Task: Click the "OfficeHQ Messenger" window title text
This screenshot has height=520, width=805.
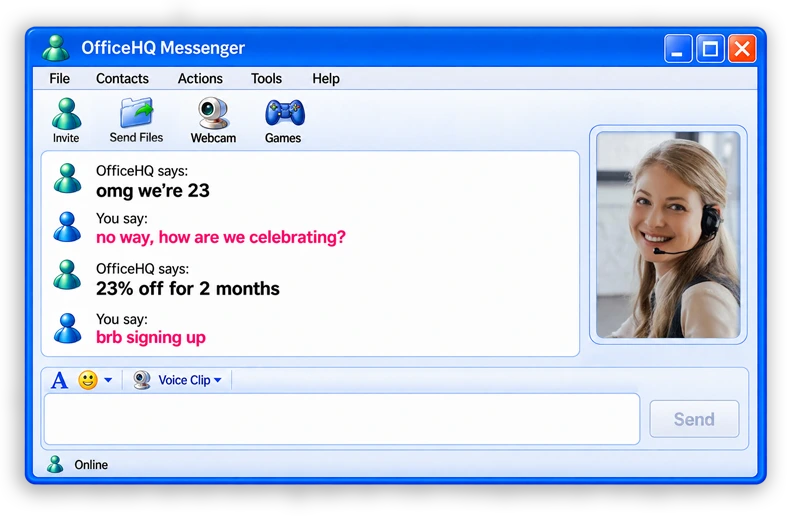Action: coord(163,48)
